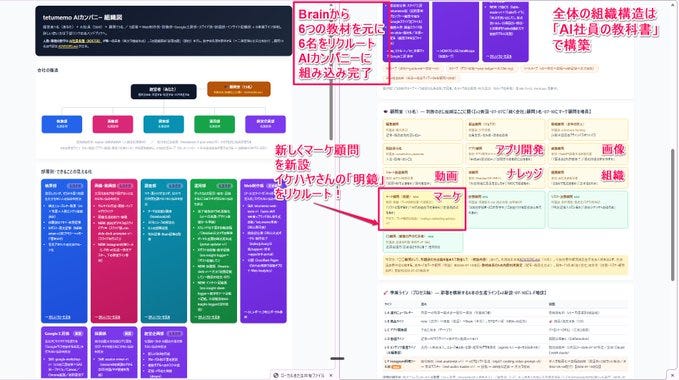The width and height of the screenshot is (679, 380).
Task: Select the blue department node in org chart
Action: tap(62, 124)
